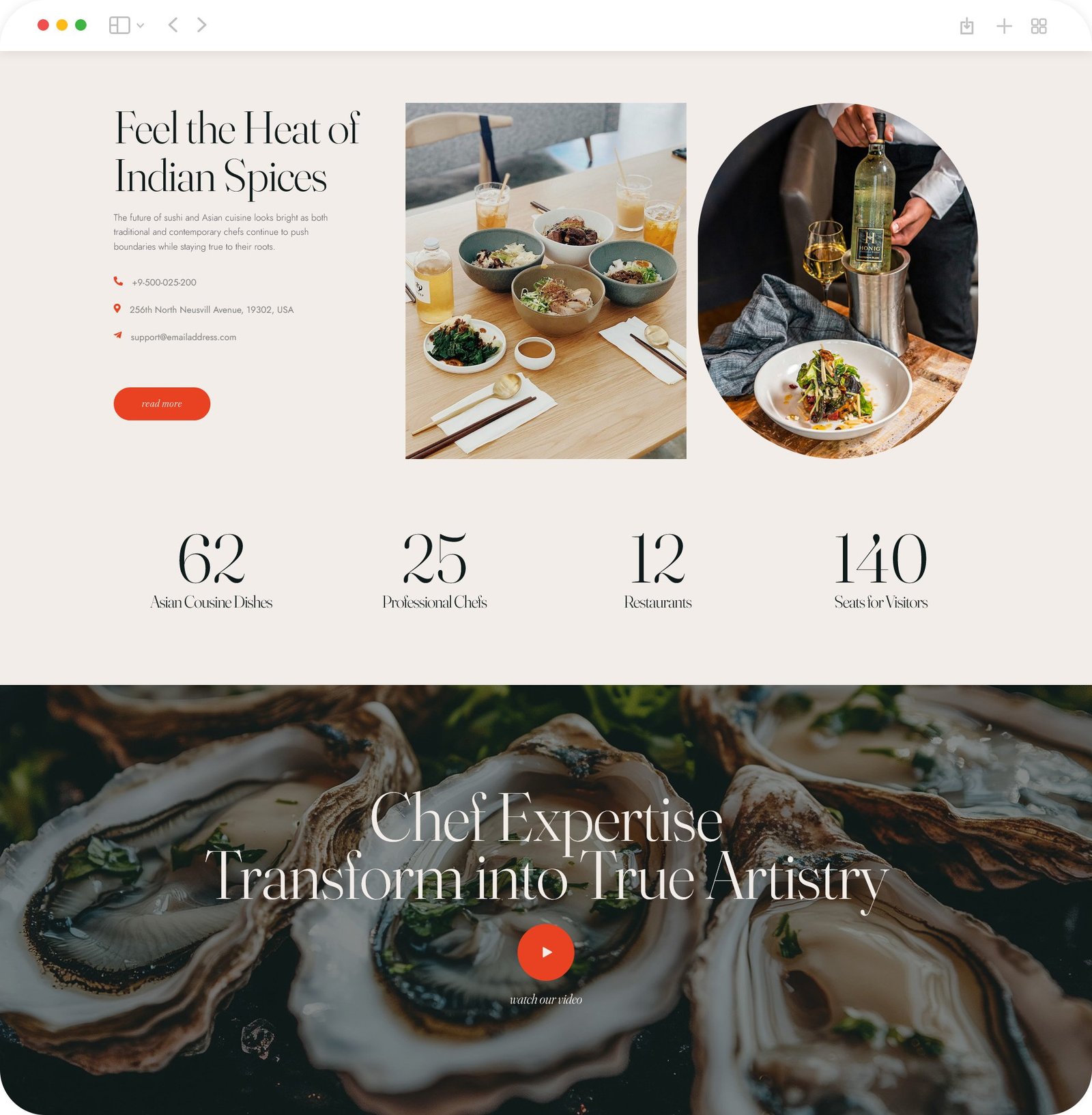Open a new tab with plus icon

click(1004, 26)
